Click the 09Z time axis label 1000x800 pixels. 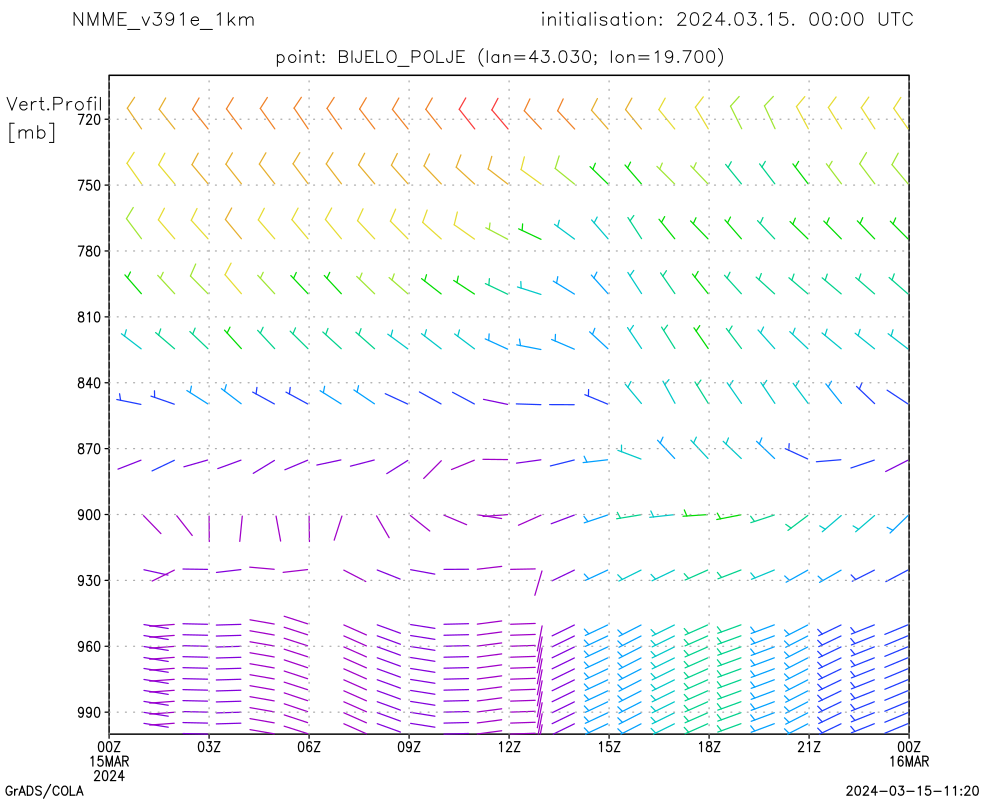(x=409, y=747)
